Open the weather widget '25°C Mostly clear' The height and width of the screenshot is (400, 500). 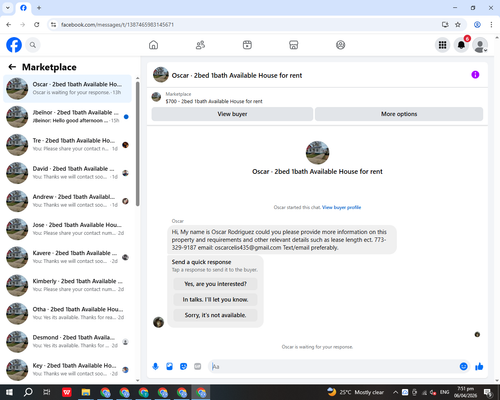coord(355,392)
